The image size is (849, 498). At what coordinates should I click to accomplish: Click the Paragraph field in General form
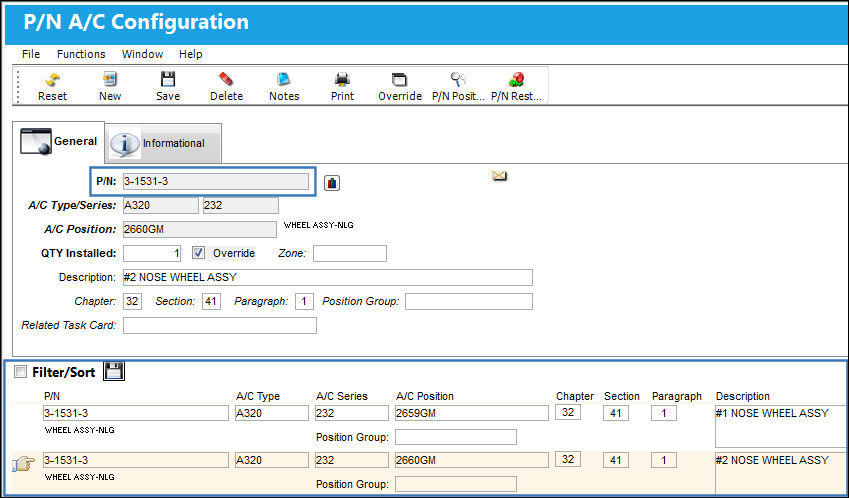304,302
